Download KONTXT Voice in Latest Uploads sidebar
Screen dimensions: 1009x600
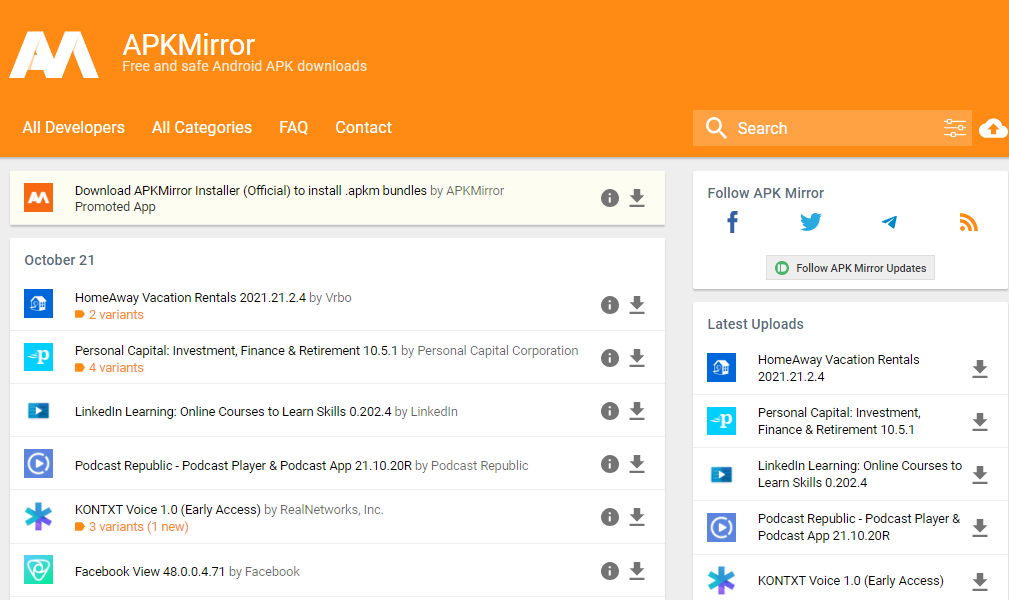[x=979, y=581]
